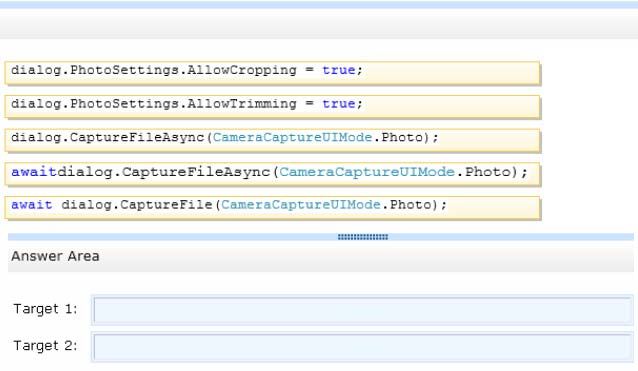Click the empty right end of the AllowTrimming block
The image size is (638, 371).
[452, 107]
